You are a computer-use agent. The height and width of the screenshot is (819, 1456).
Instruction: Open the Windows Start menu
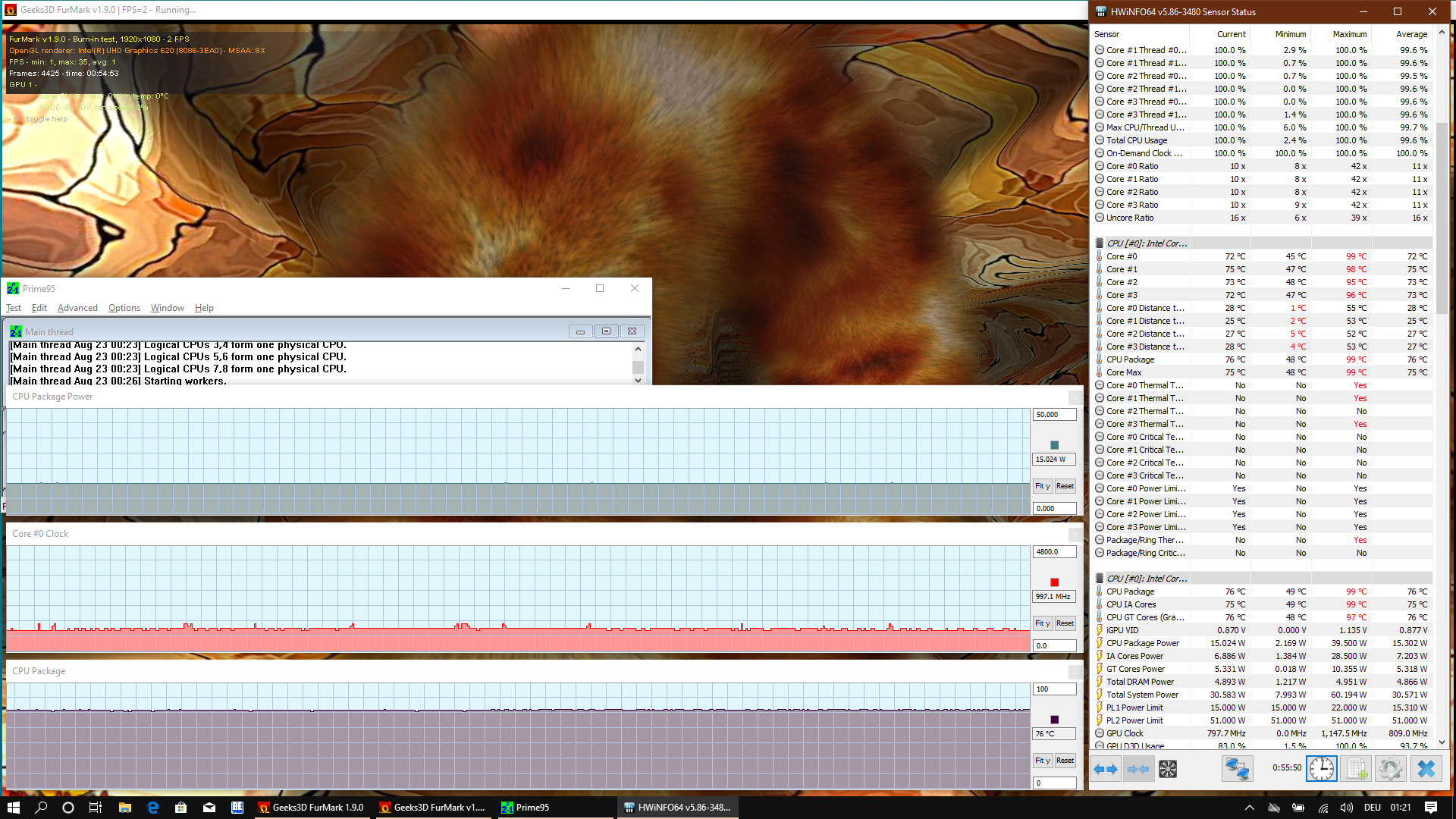click(14, 808)
